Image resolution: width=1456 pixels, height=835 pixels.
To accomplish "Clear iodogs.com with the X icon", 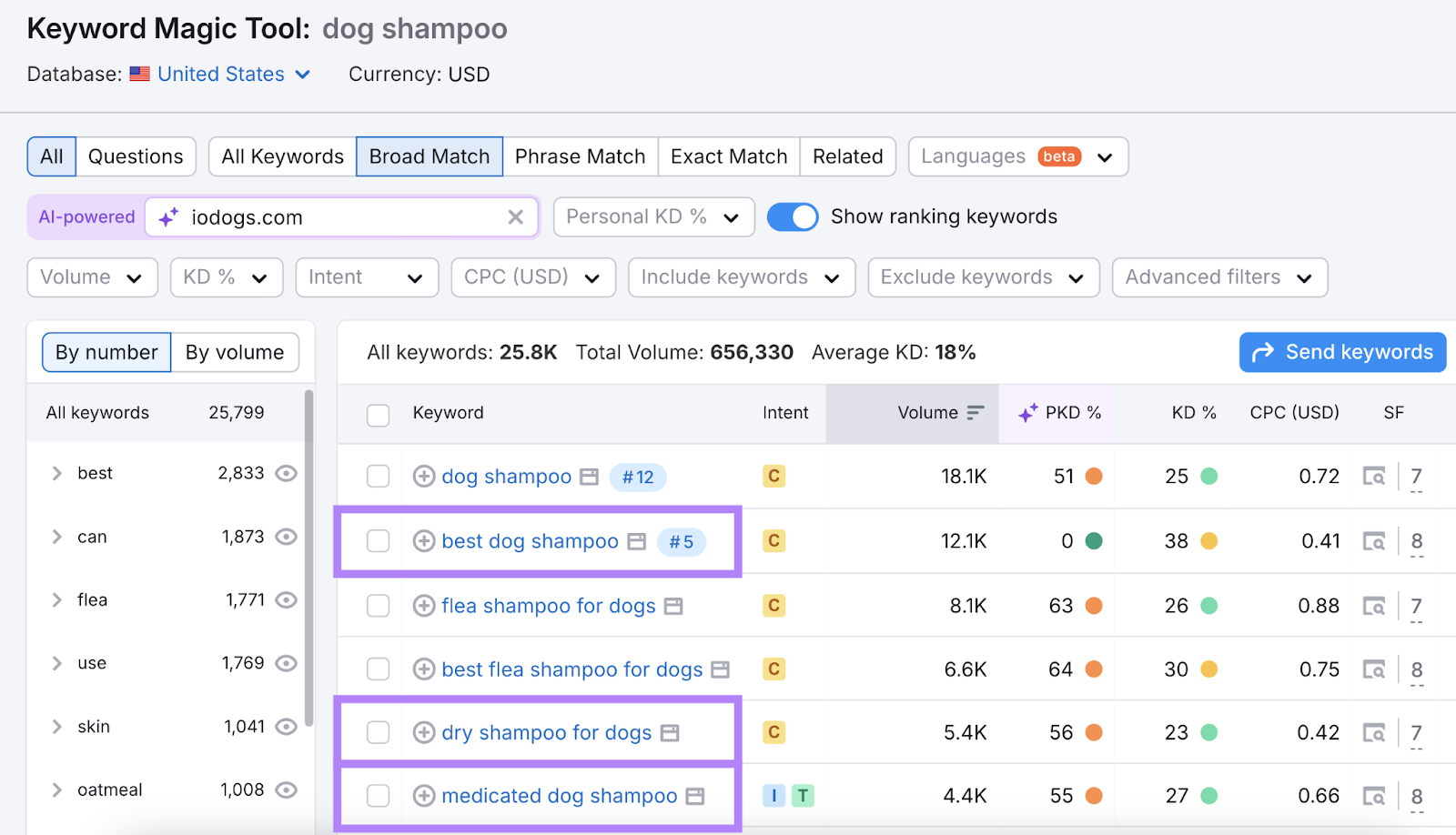I will (x=515, y=216).
